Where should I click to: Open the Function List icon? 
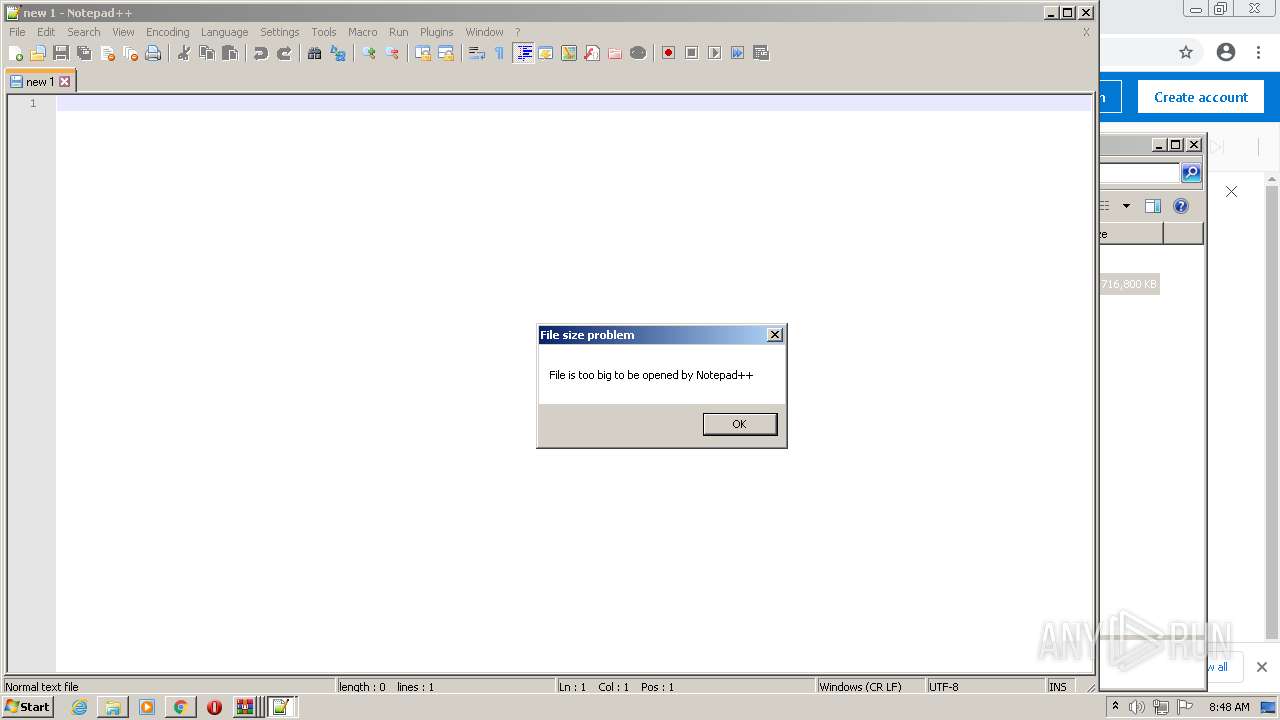tap(592, 53)
